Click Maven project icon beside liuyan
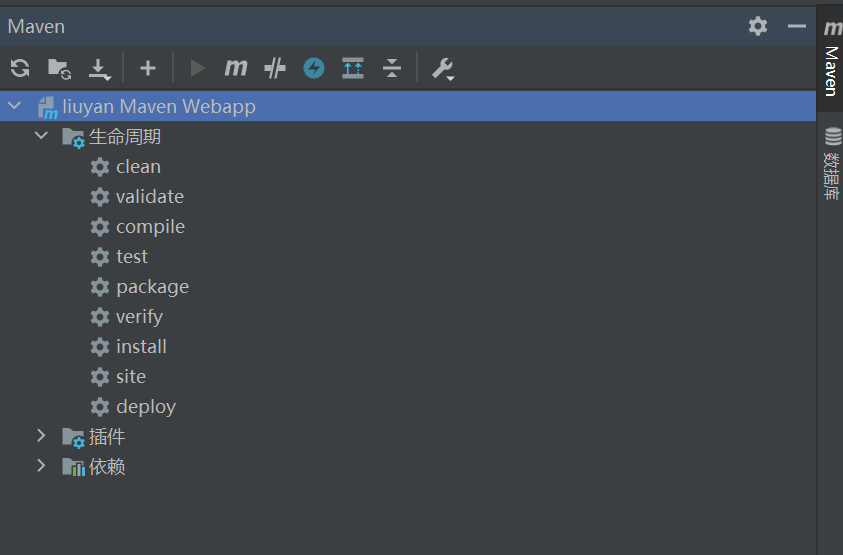843x555 pixels. tap(47, 108)
